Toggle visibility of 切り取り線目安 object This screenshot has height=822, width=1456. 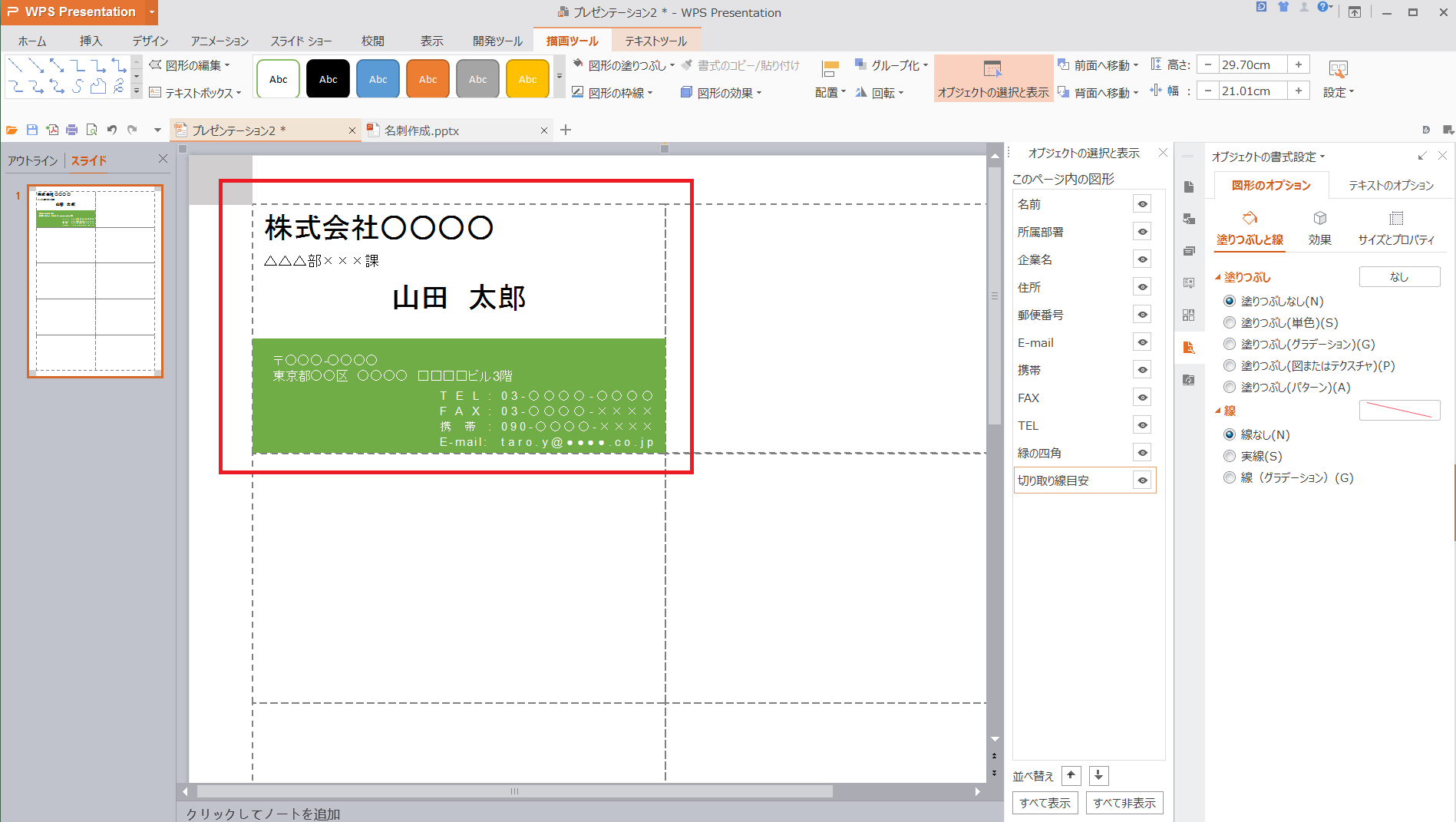pyautogui.click(x=1142, y=480)
